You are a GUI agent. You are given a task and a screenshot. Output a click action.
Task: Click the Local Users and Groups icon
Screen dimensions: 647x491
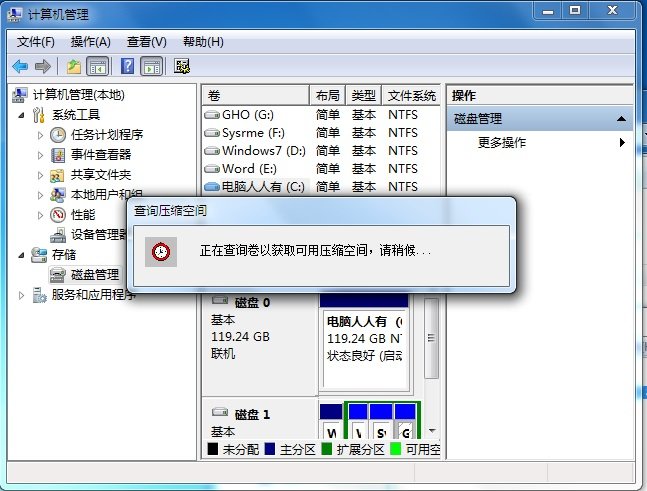point(57,195)
